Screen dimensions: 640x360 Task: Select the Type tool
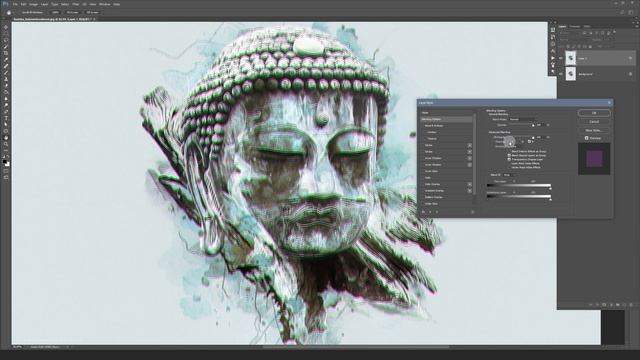point(6,118)
